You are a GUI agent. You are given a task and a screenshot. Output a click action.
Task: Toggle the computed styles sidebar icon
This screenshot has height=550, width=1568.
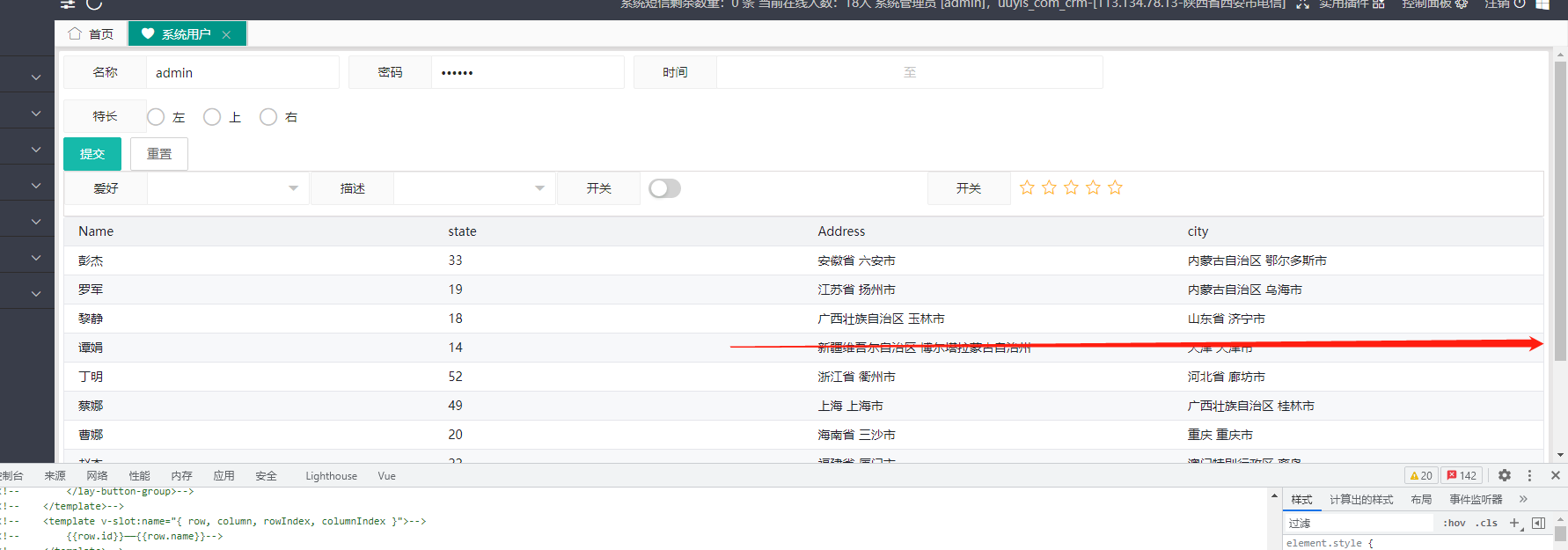pyautogui.click(x=1538, y=523)
